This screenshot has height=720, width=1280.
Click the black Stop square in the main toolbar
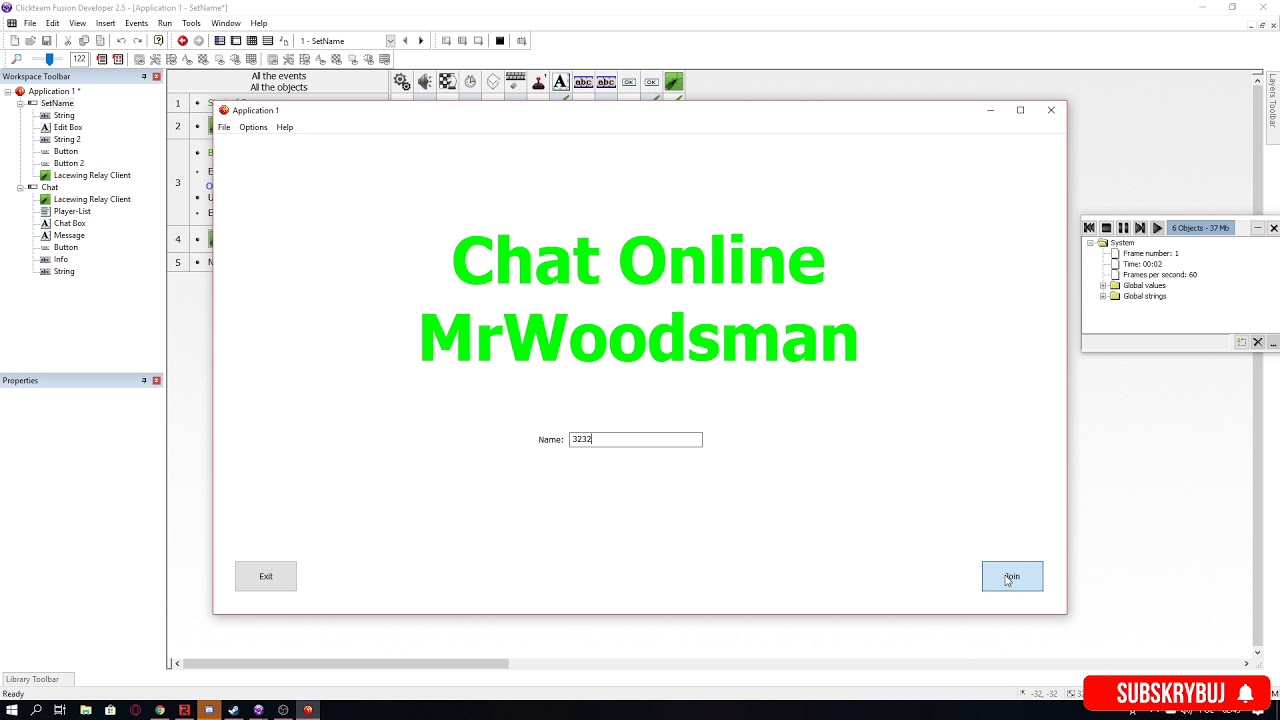pyautogui.click(x=500, y=41)
